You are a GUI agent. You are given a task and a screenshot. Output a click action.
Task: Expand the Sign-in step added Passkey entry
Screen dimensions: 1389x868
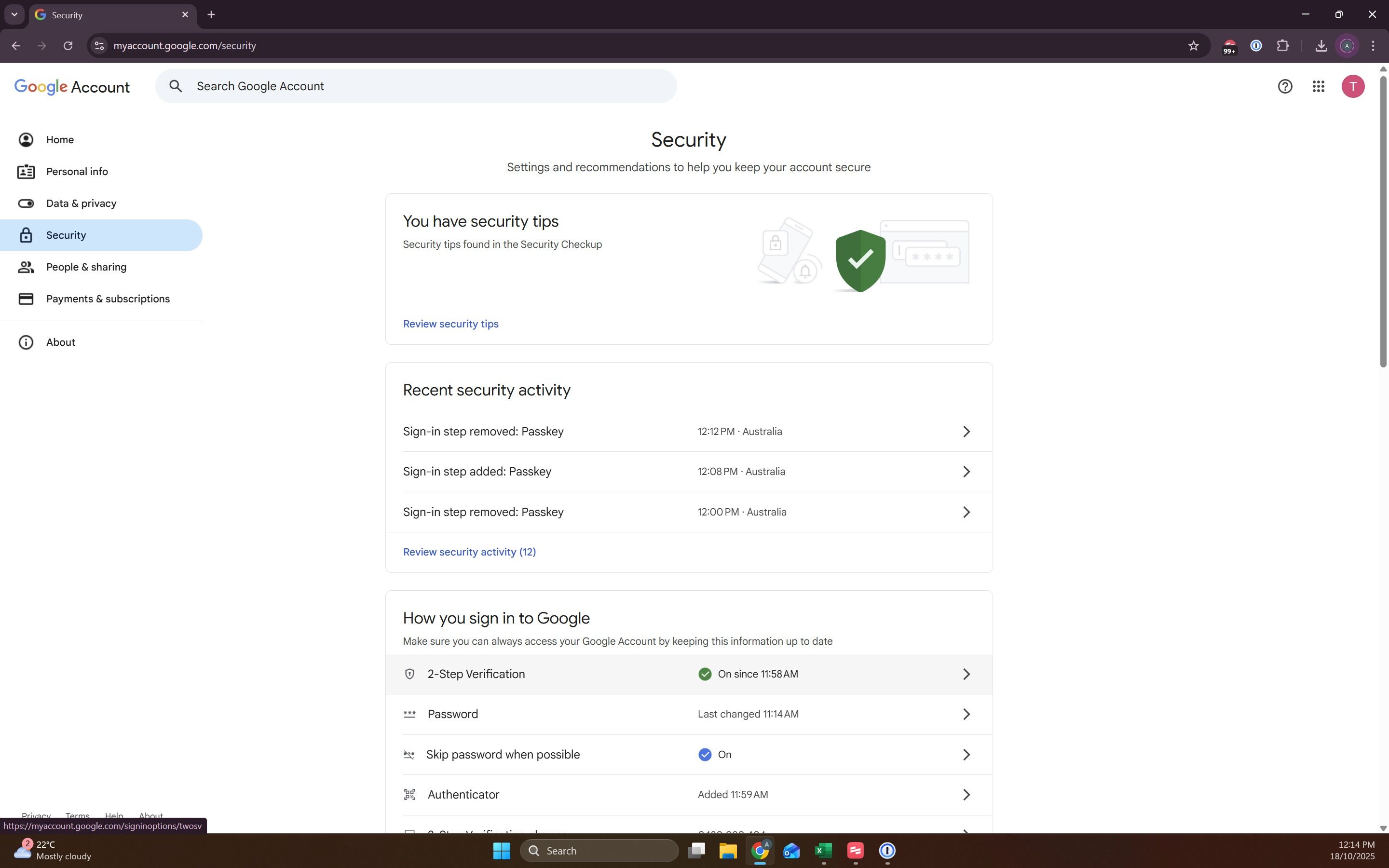click(x=966, y=471)
